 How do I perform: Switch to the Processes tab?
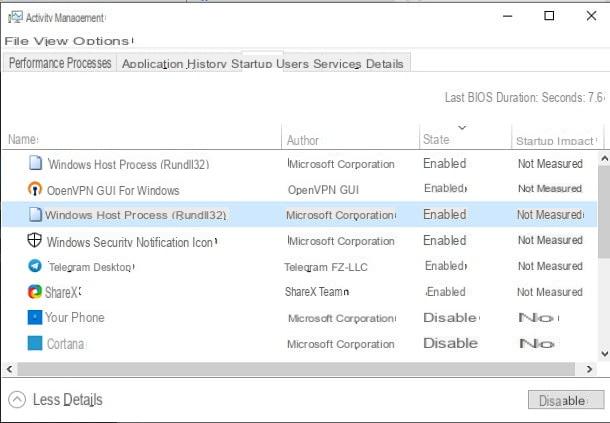click(x=88, y=63)
